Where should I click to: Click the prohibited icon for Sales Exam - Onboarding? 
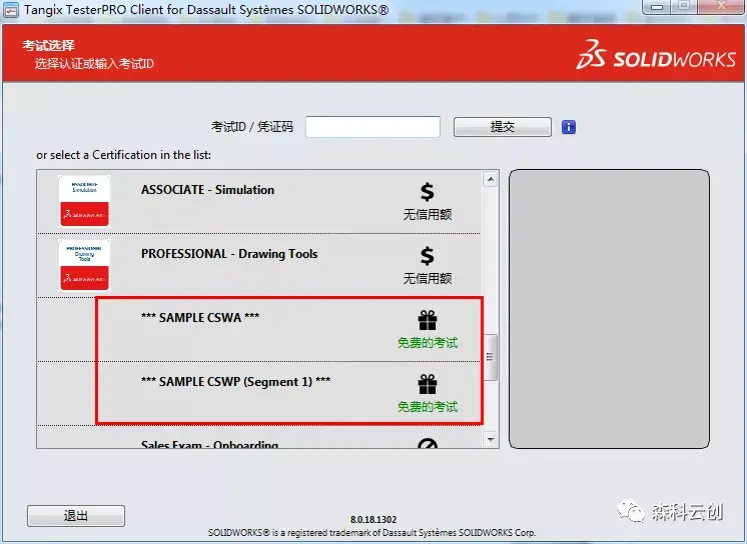tap(427, 444)
